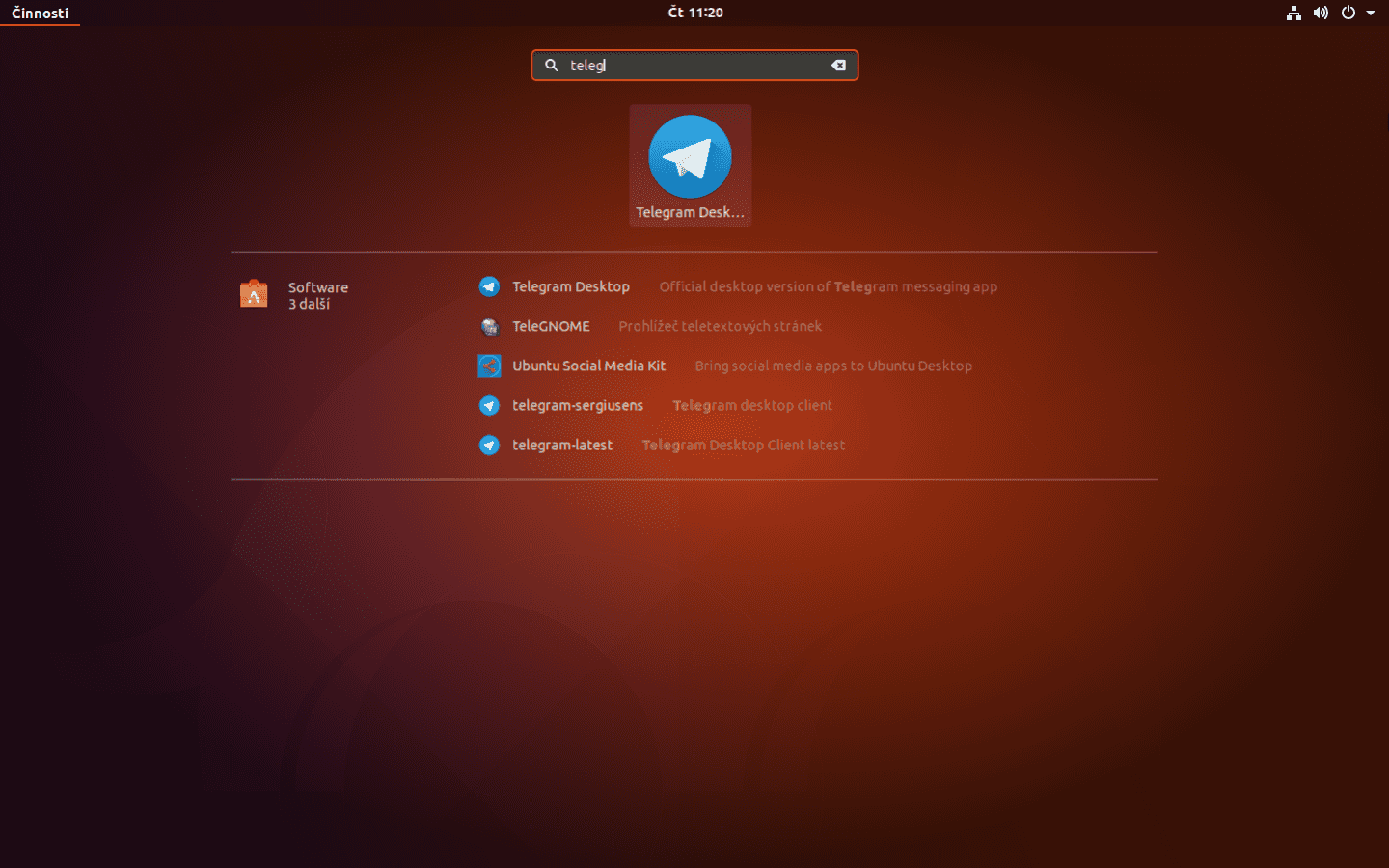Click 'Official desktop version of Telegram messaging app' description
1389x868 pixels.
pyautogui.click(x=829, y=286)
